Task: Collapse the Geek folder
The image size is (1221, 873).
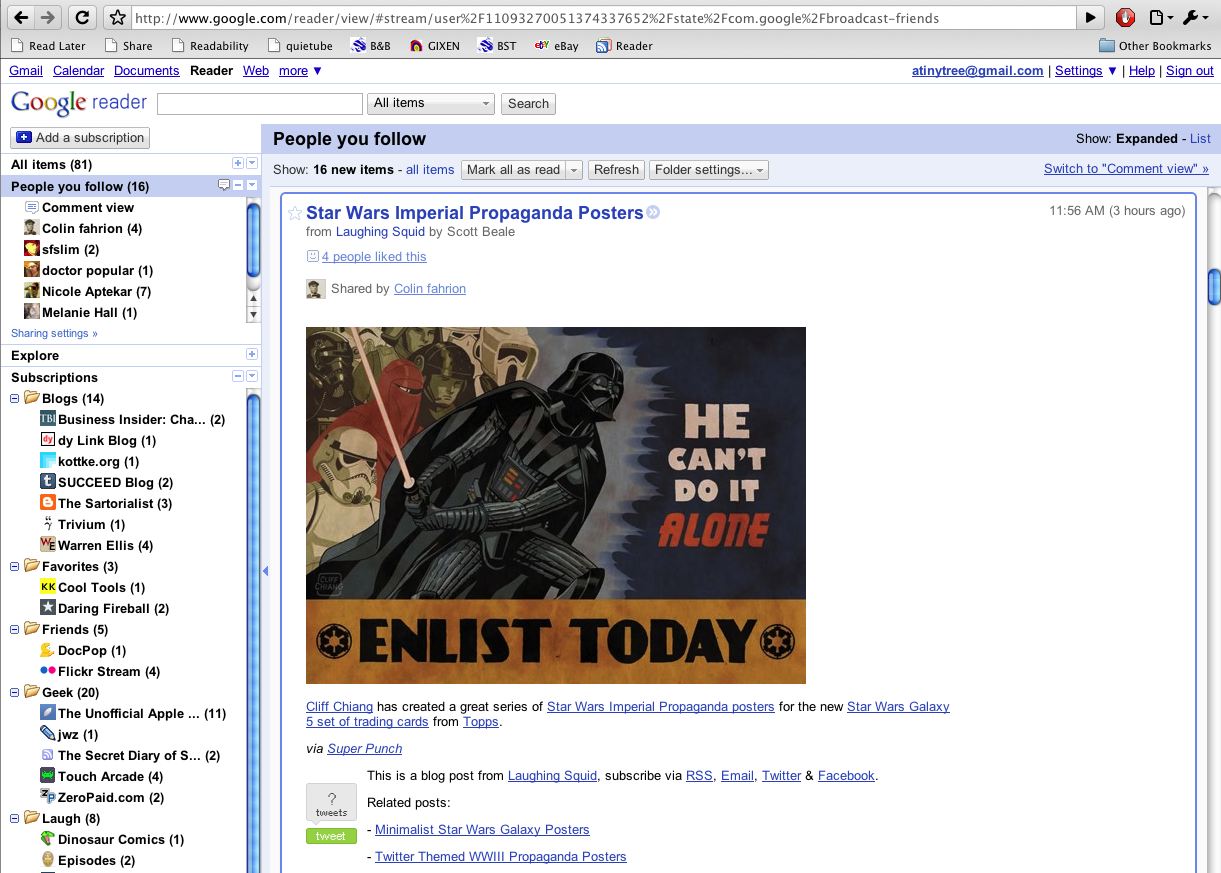Action: pyautogui.click(x=15, y=692)
